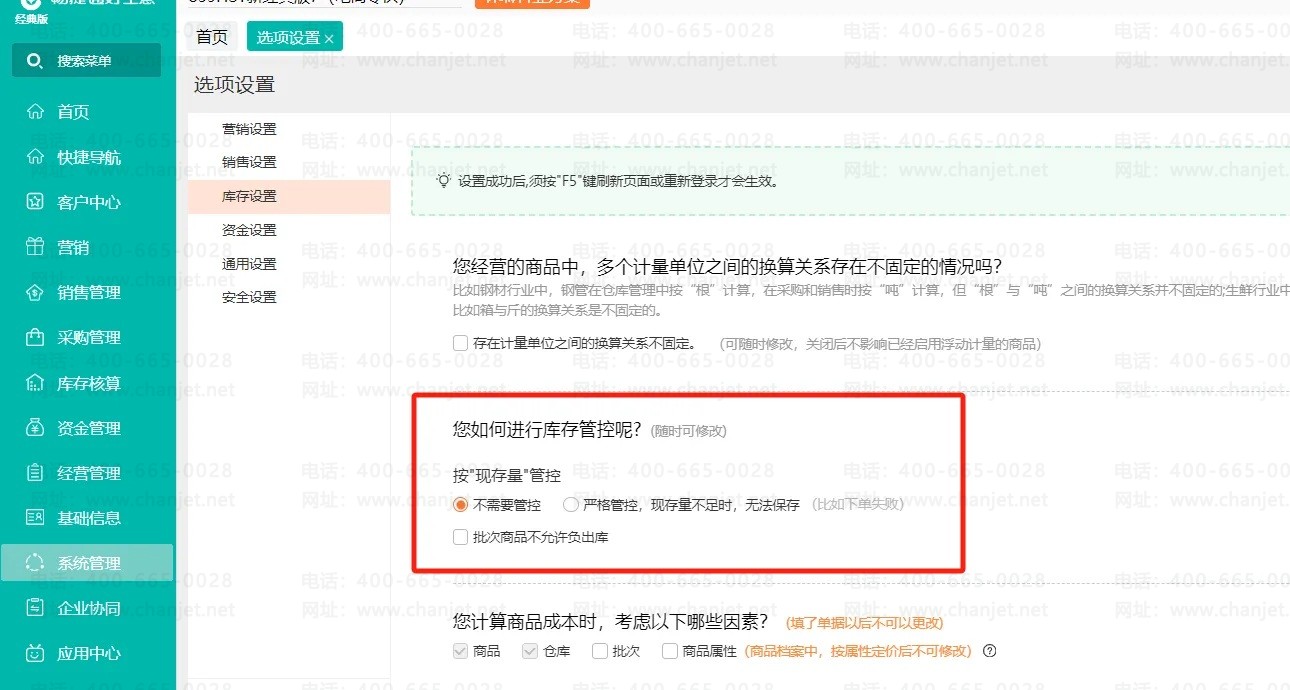Viewport: 1290px width, 690px height.
Task: Select the 基础信息 card icon
Action: click(36, 518)
